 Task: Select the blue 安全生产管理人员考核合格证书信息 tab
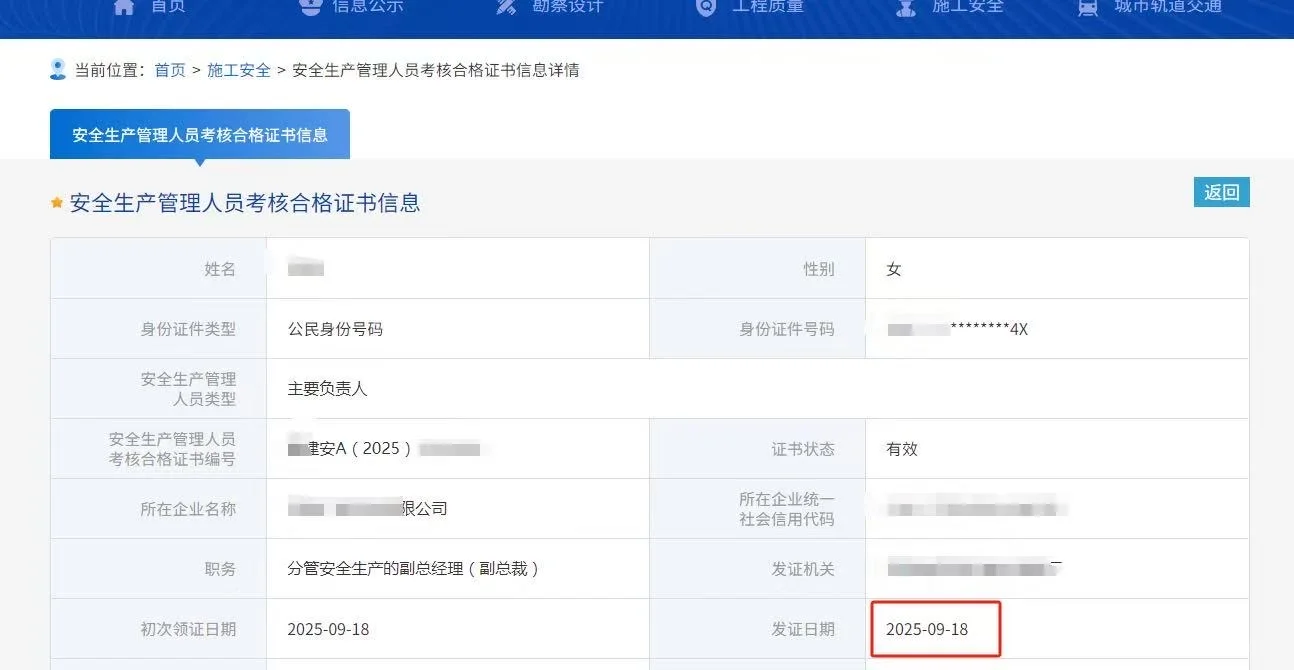click(200, 134)
